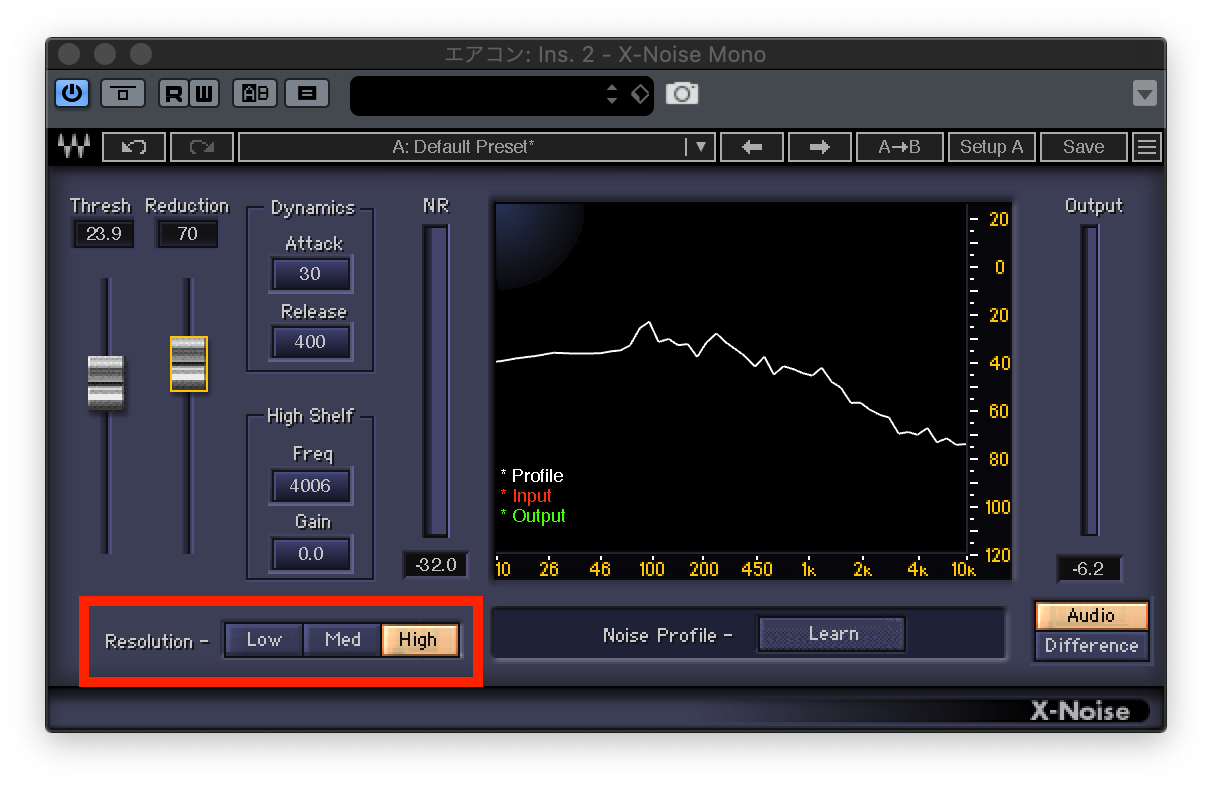Click the preset stepper arrows in the black field

[612, 93]
